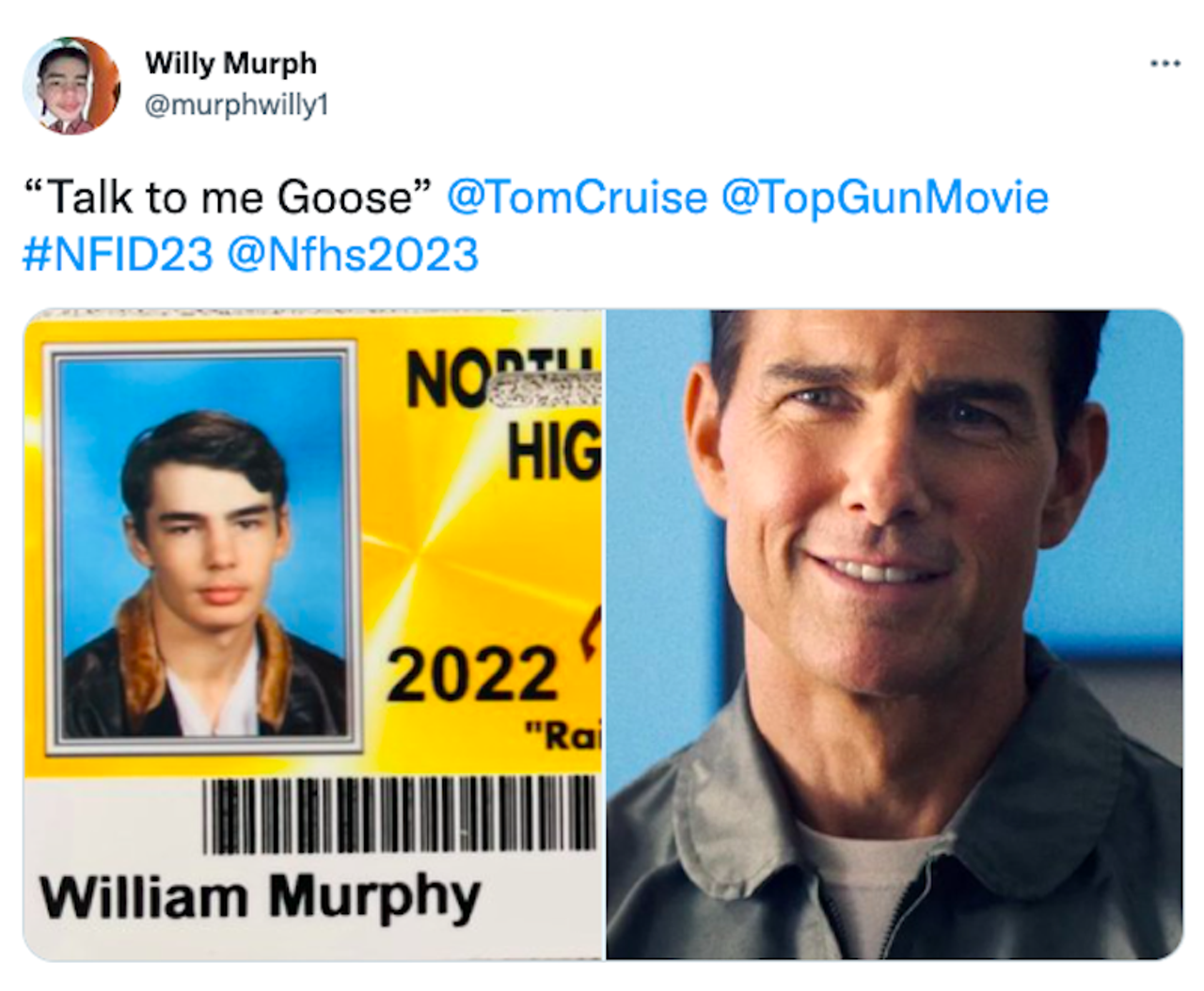The height and width of the screenshot is (991, 1204).
Task: Click the William Murphy name on ID
Action: (260, 896)
